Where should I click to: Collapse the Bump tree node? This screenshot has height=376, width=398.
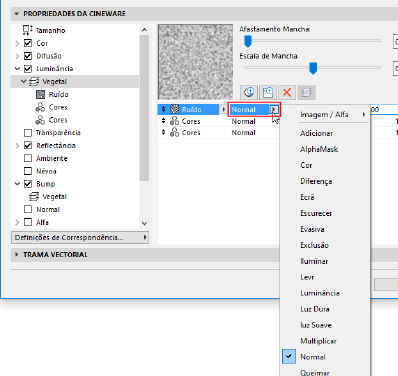(x=17, y=184)
